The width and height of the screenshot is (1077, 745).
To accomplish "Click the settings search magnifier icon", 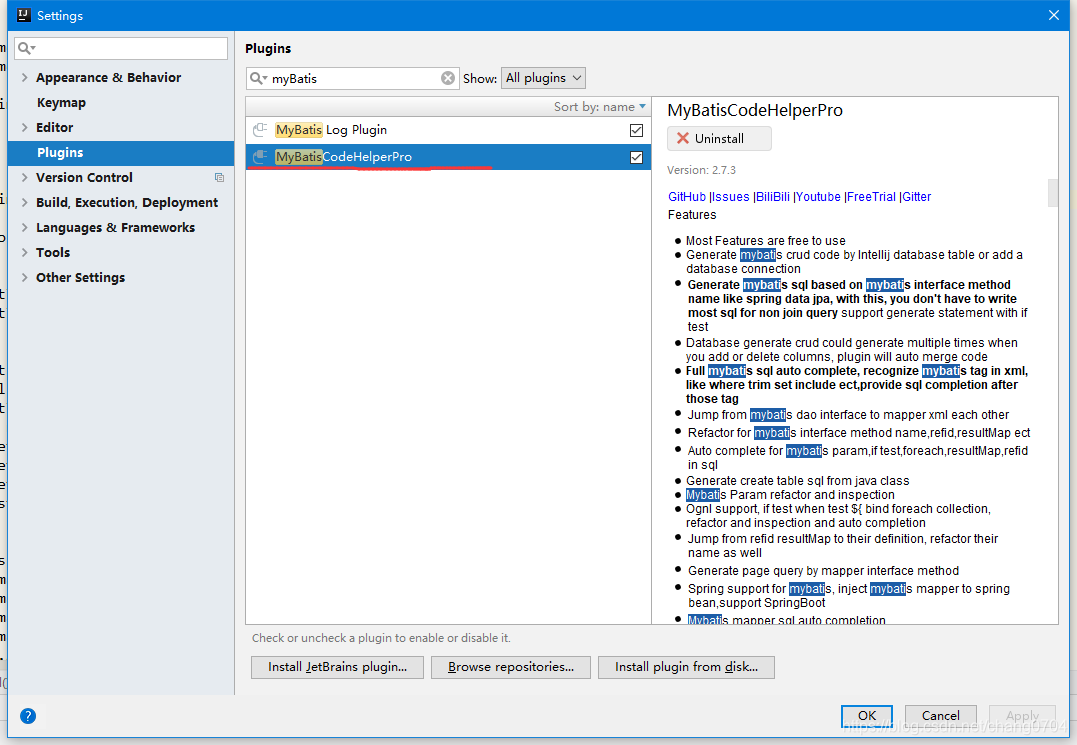I will (26, 48).
